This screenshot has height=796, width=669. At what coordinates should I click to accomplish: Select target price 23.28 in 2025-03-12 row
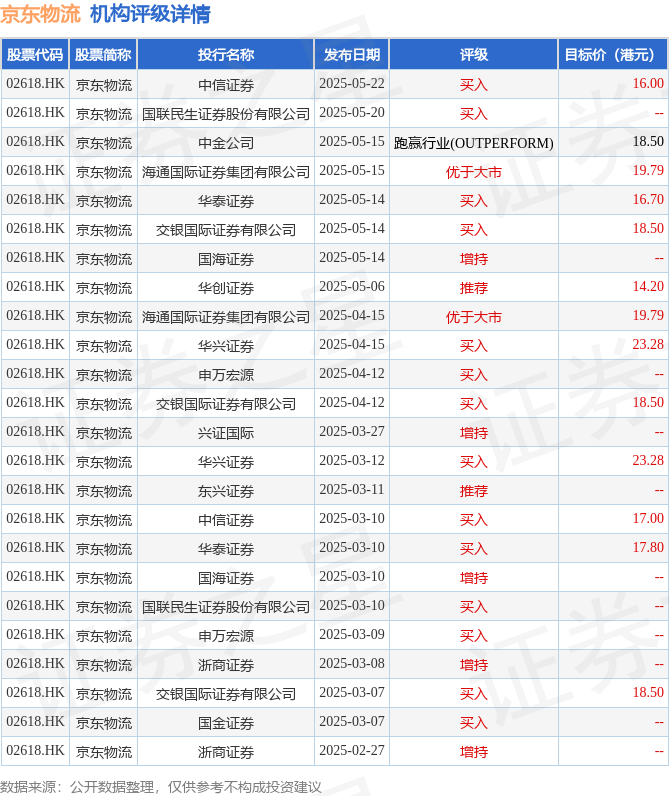point(648,460)
